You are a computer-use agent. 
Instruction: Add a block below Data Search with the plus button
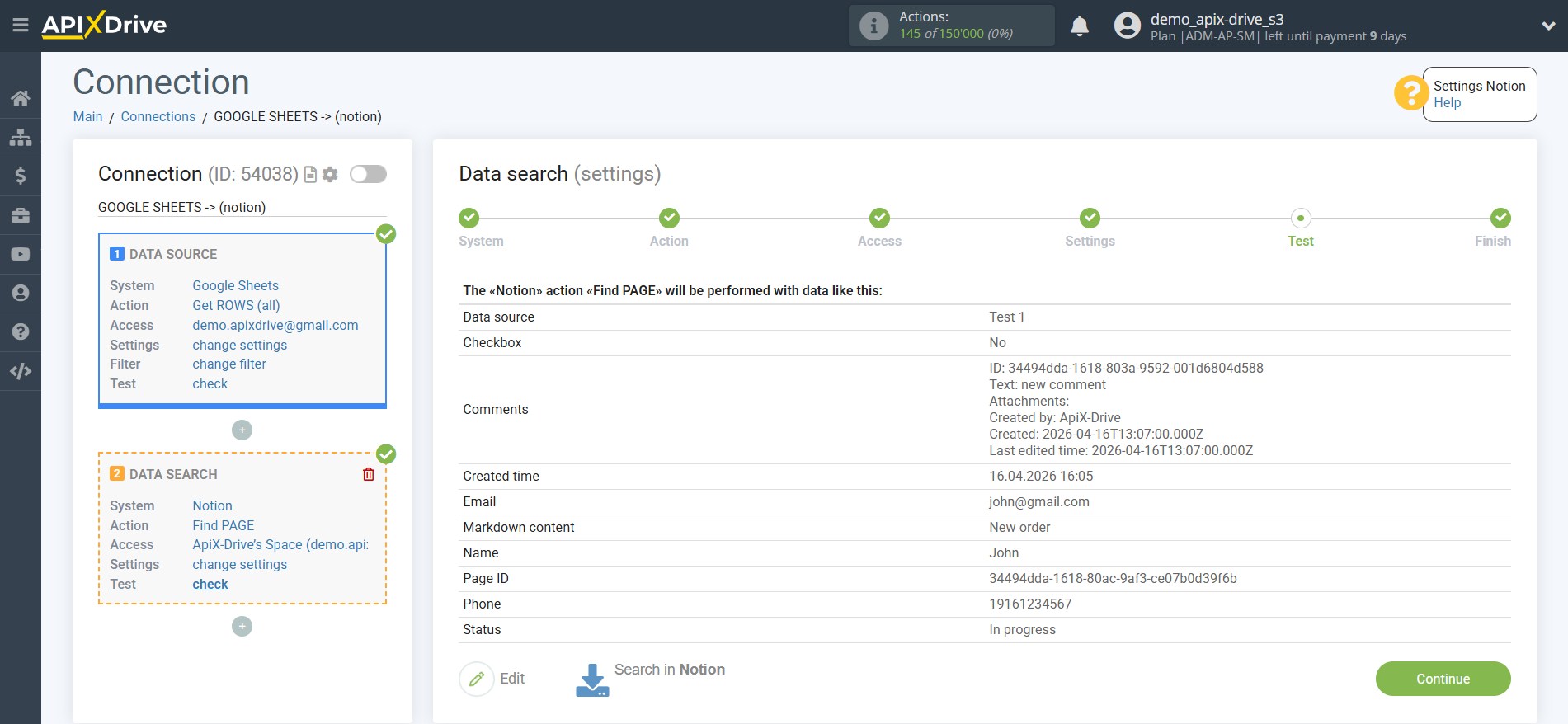pos(242,627)
